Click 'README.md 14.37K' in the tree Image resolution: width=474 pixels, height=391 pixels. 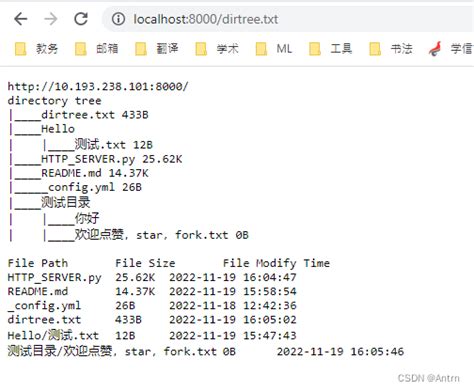pyautogui.click(x=95, y=173)
